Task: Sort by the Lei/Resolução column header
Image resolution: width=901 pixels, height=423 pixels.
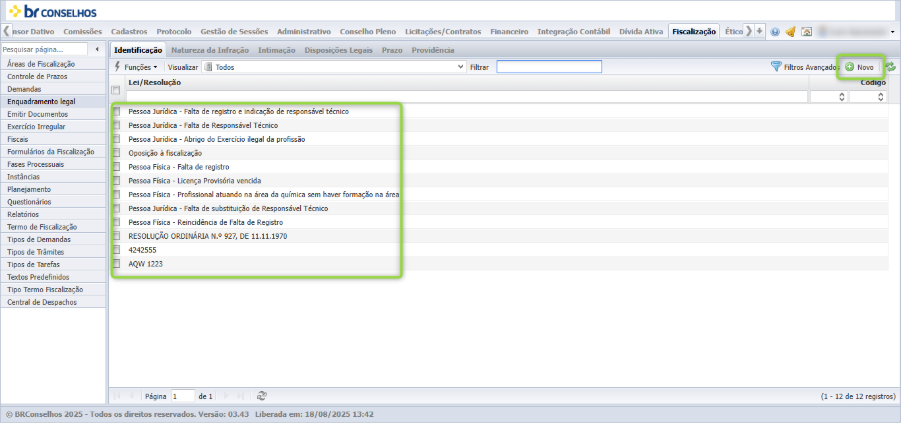Action: click(x=155, y=83)
